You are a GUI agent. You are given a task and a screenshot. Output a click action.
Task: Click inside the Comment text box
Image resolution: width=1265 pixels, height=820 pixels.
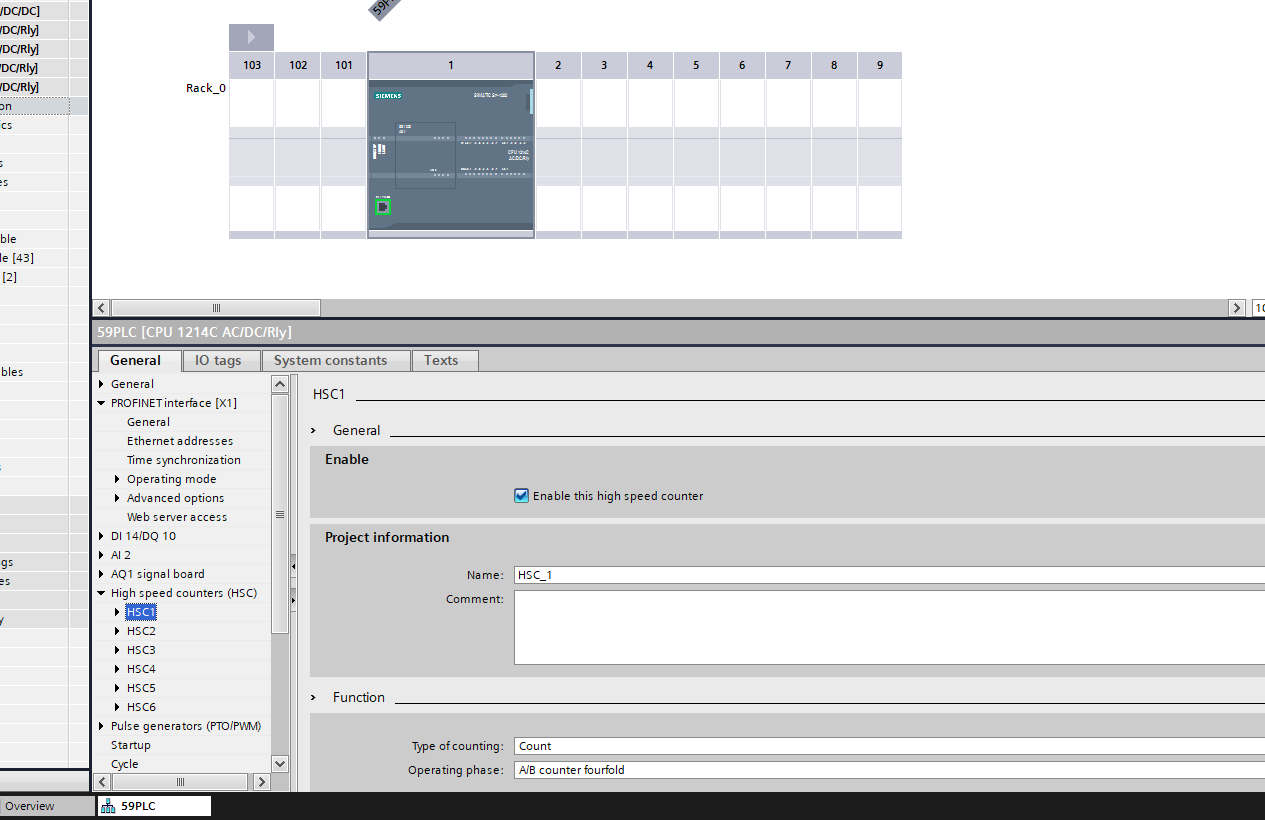coord(889,627)
